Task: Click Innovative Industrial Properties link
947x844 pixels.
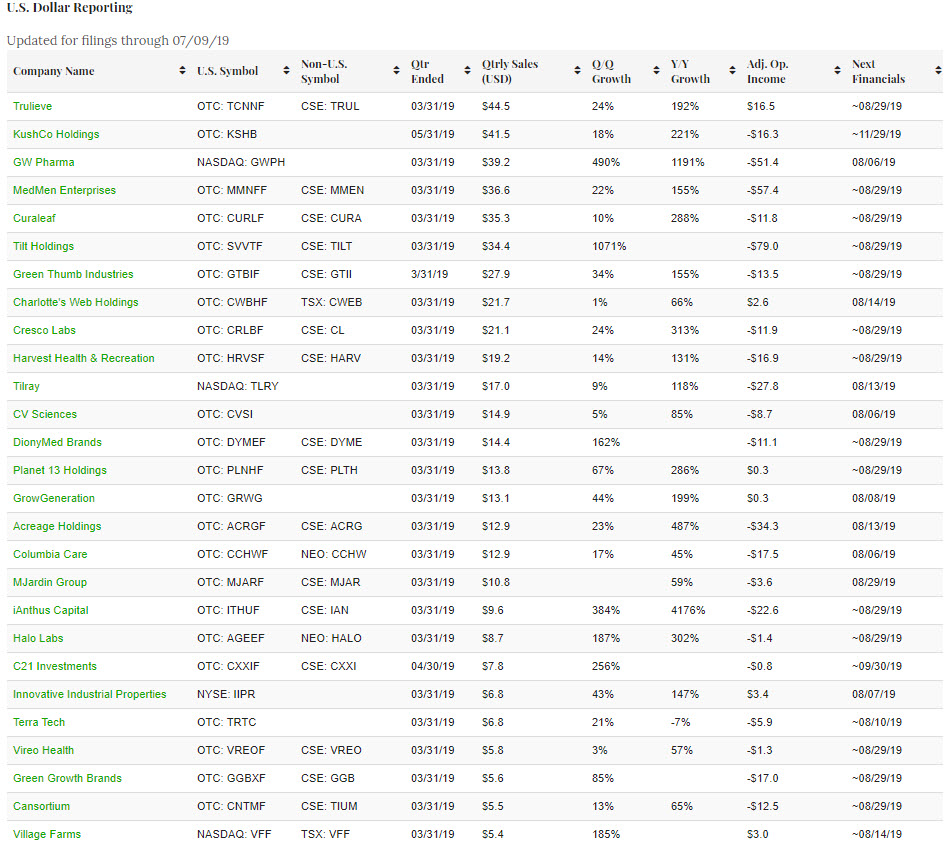Action: point(90,694)
